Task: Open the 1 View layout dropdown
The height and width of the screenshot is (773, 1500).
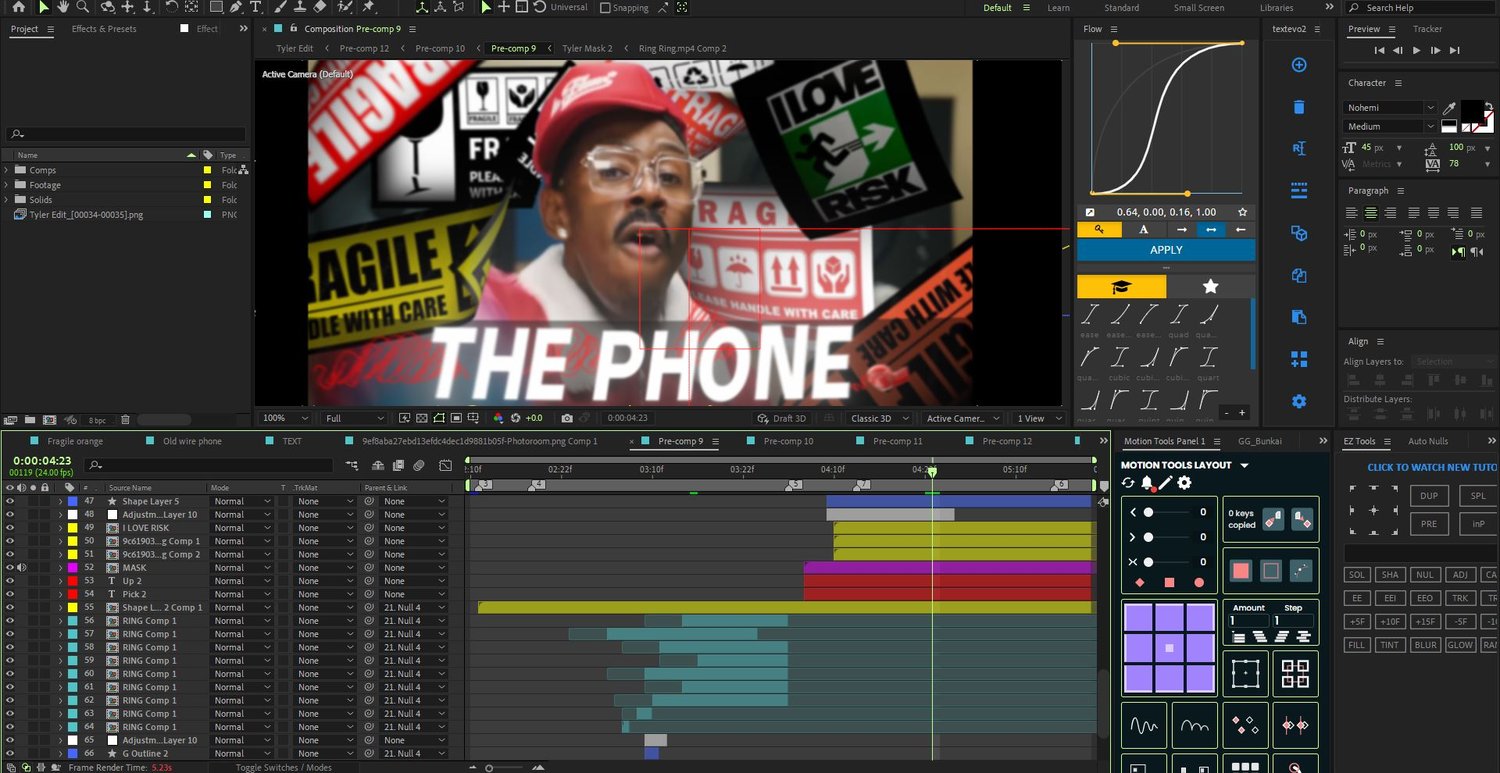Action: pos(1038,418)
